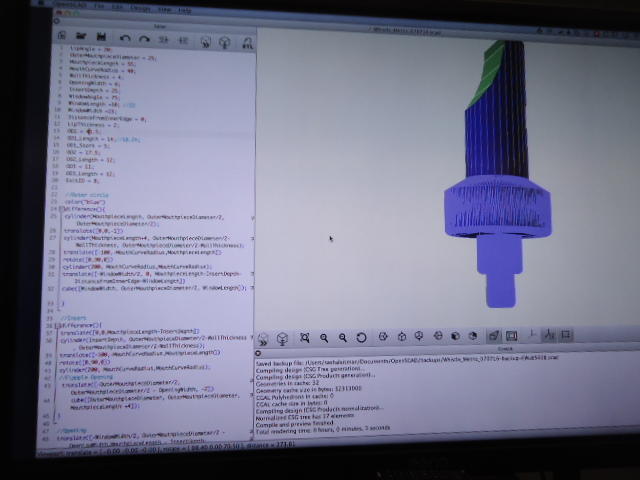Save the script with the floppy icon

click(x=101, y=37)
